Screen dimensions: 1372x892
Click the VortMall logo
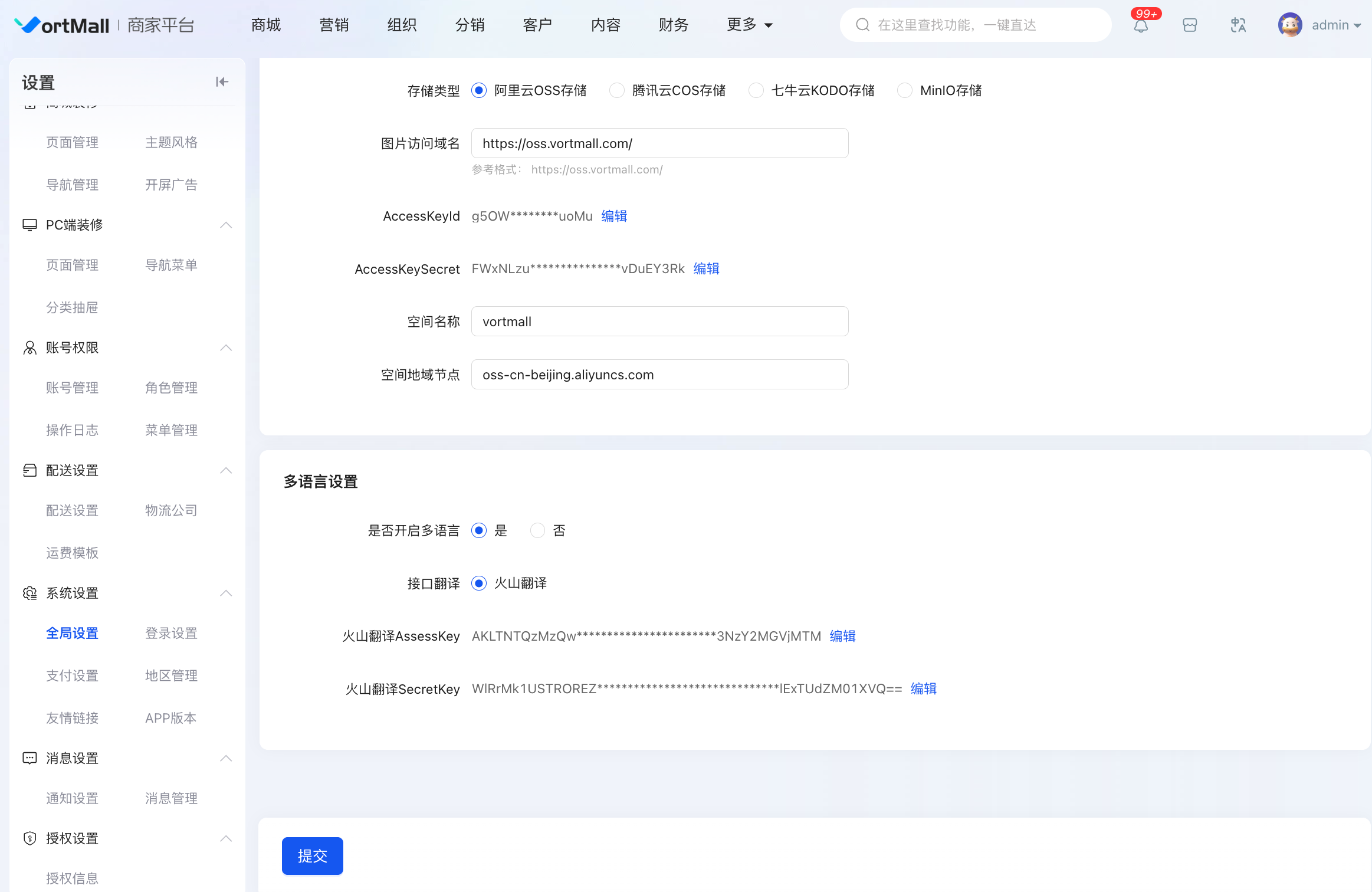tap(63, 25)
